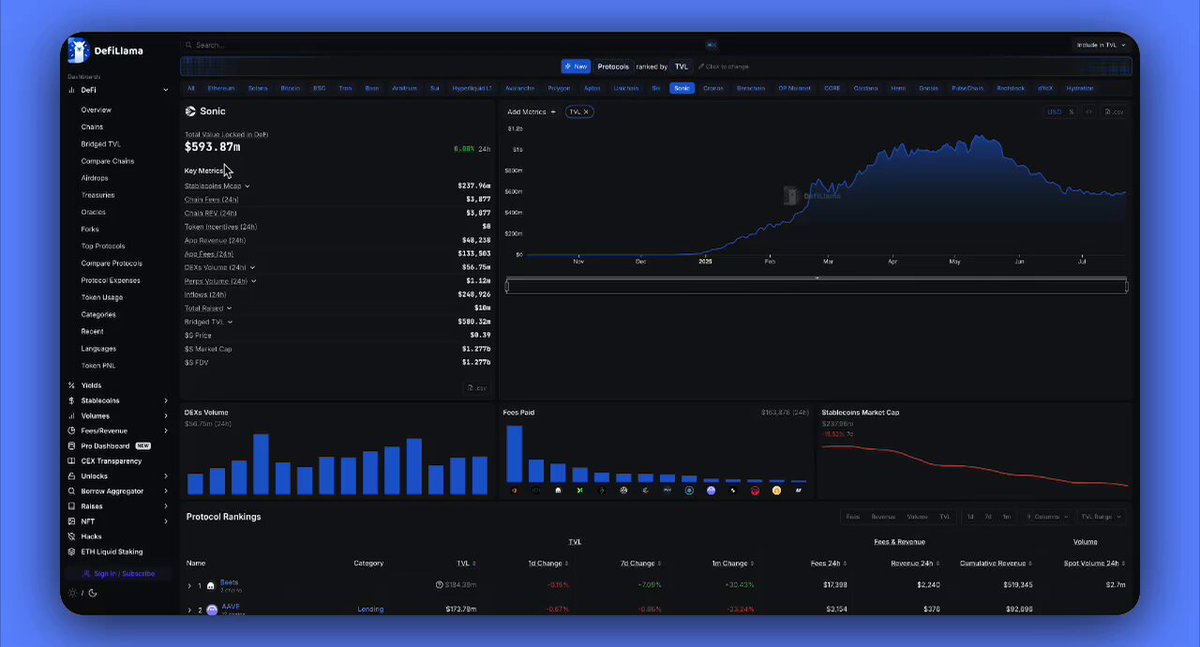Select the Berachain chain tab
The width and height of the screenshot is (1200, 647).
pos(751,88)
